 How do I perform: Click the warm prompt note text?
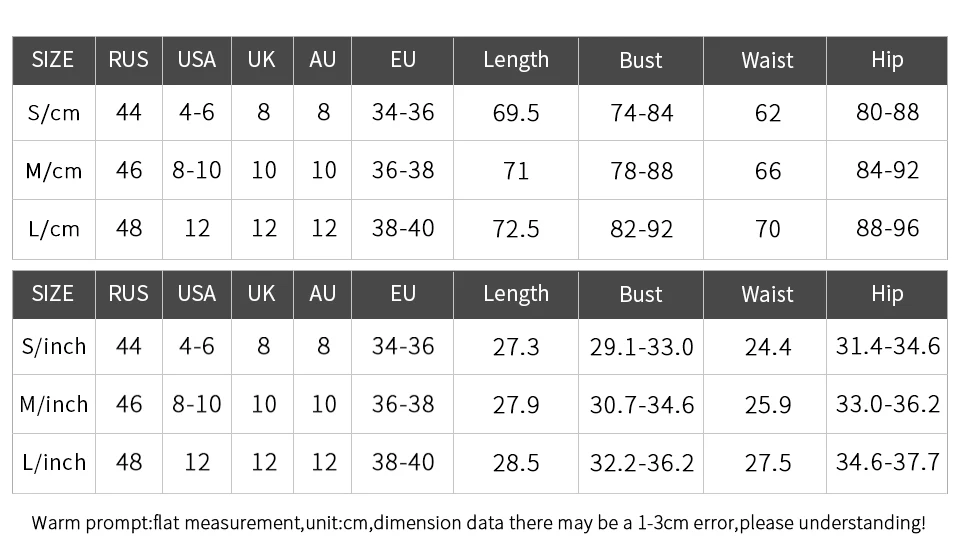click(x=478, y=523)
